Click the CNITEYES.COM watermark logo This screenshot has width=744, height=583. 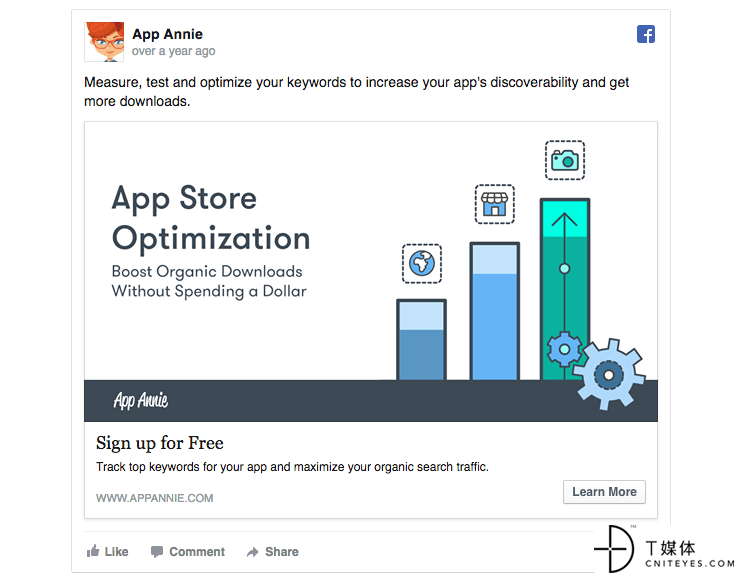click(664, 549)
